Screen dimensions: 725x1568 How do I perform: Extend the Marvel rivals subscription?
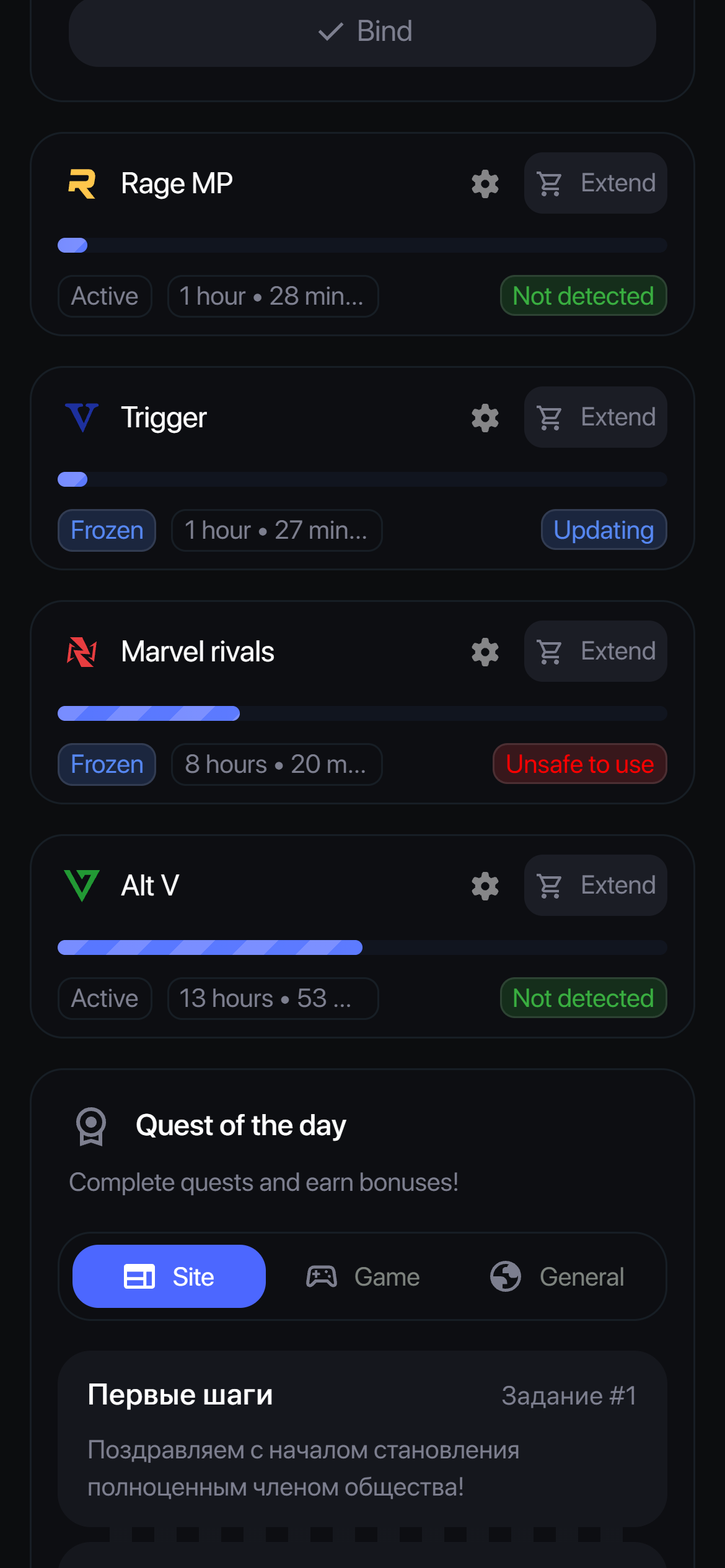[x=595, y=651]
